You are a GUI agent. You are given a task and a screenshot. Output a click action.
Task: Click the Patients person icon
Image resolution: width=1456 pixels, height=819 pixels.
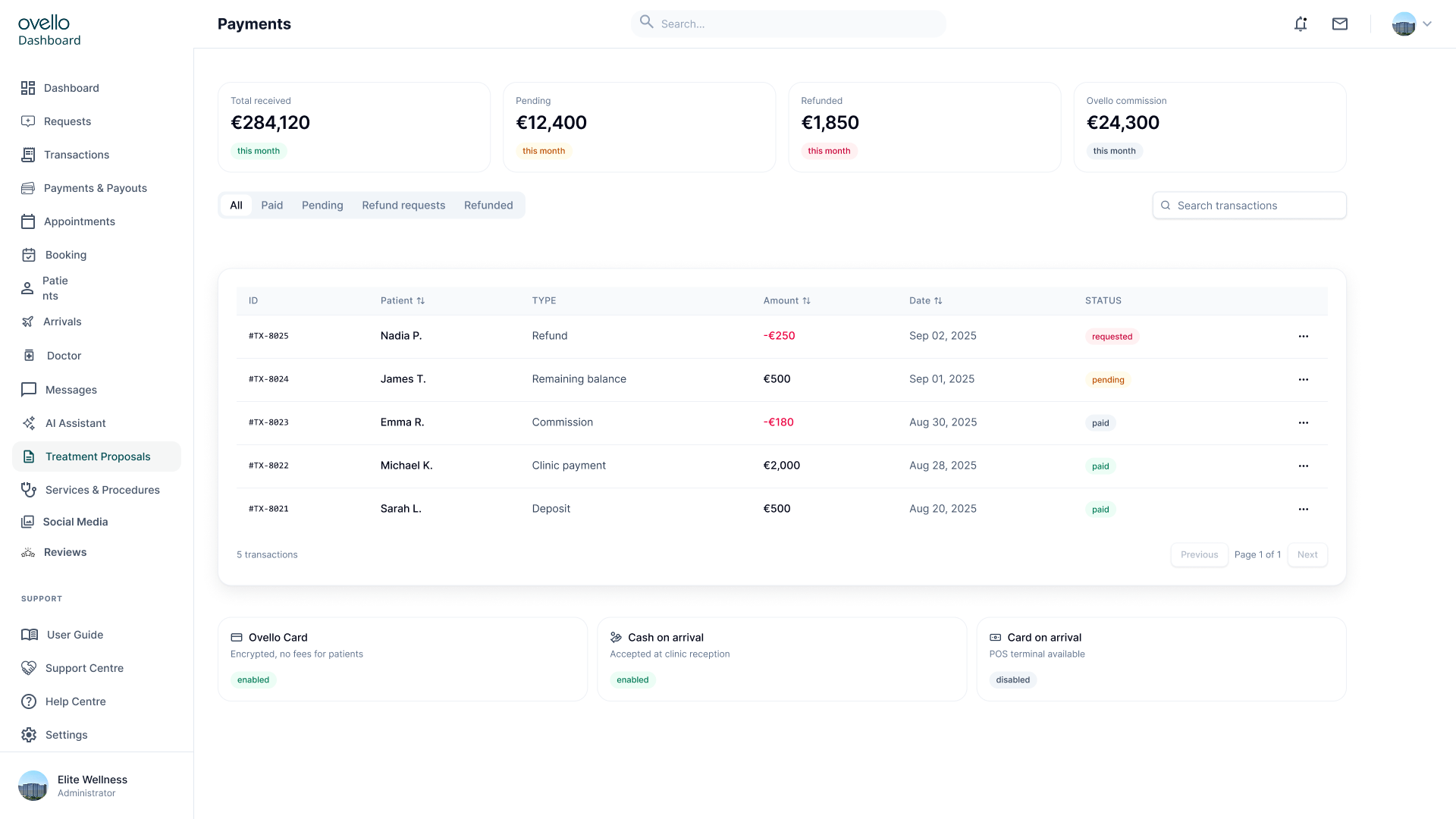pos(27,288)
